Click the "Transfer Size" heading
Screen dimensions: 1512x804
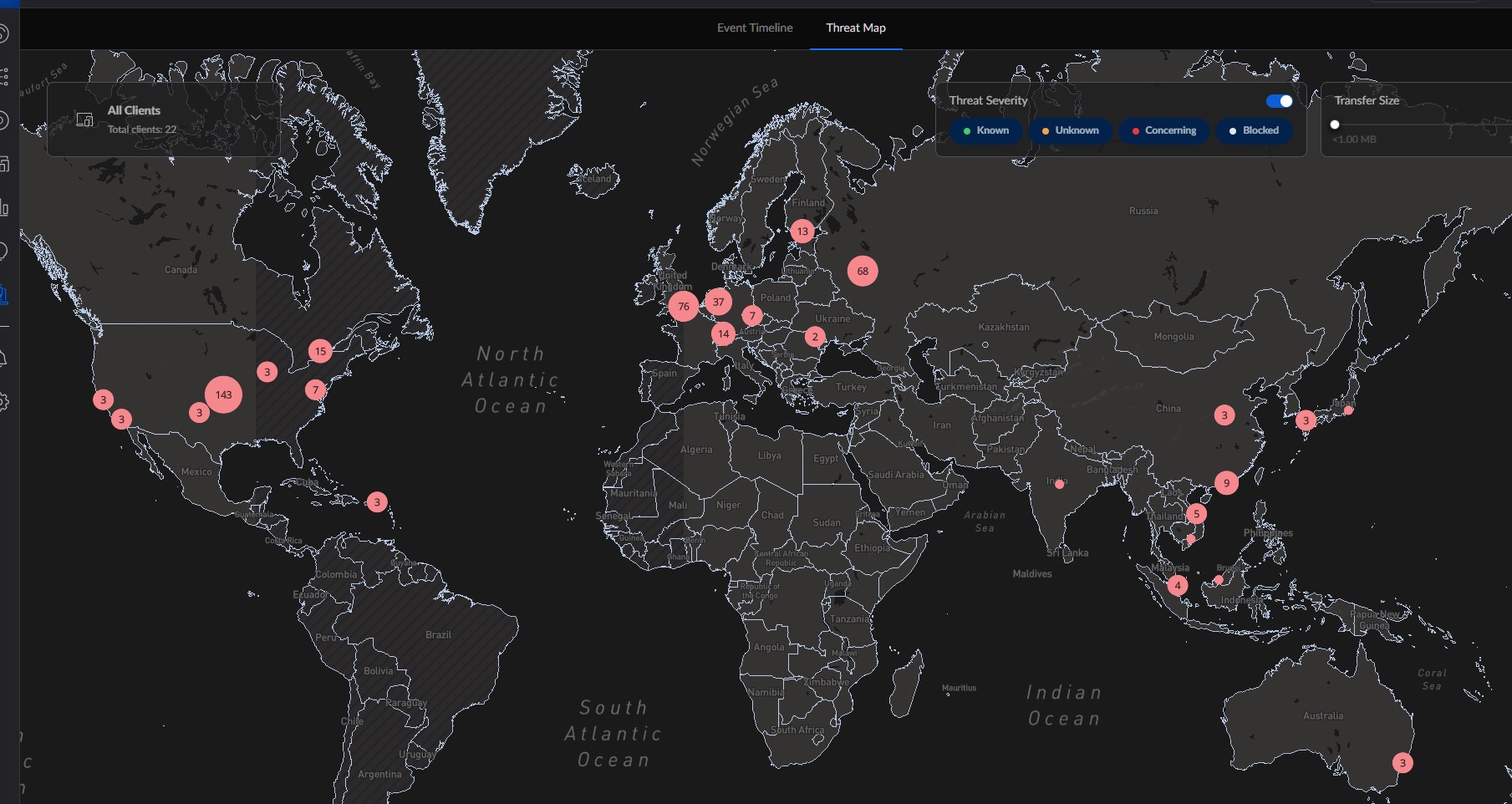[1367, 100]
